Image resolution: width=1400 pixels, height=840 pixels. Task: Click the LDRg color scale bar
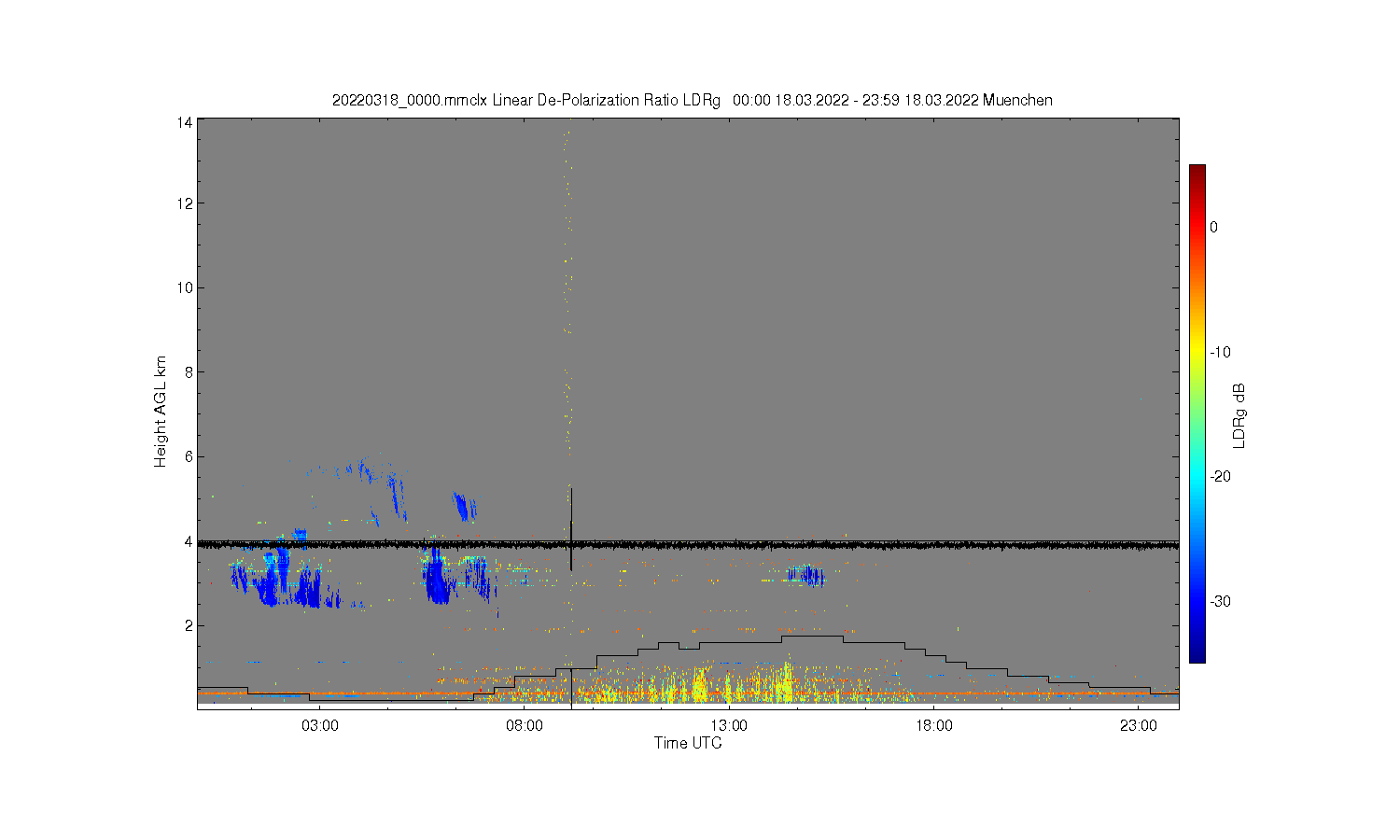click(x=1197, y=413)
